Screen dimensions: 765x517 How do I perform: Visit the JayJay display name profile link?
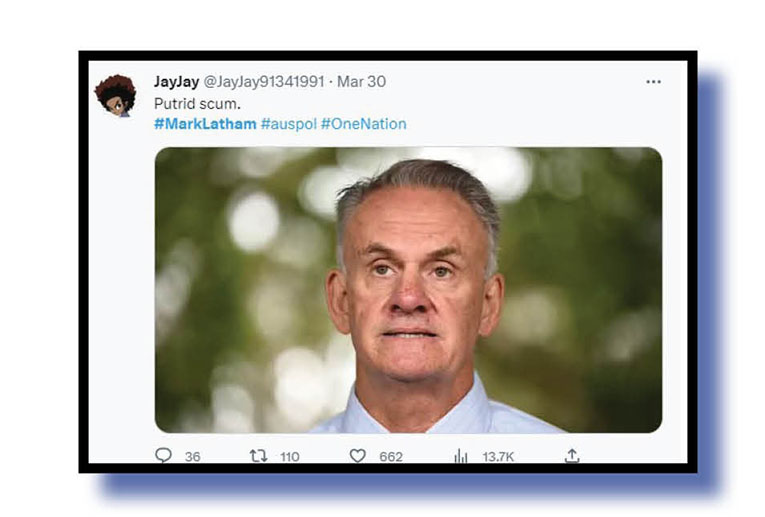[x=177, y=81]
